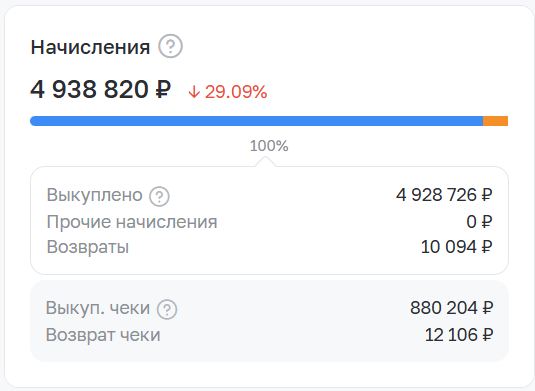The image size is (535, 391).
Task: Click the total amount 4 938 820 ₽
Action: coord(101,89)
